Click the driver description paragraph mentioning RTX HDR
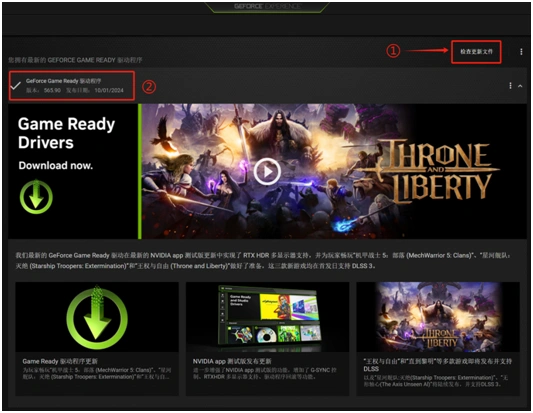The width and height of the screenshot is (533, 413). pos(263,260)
